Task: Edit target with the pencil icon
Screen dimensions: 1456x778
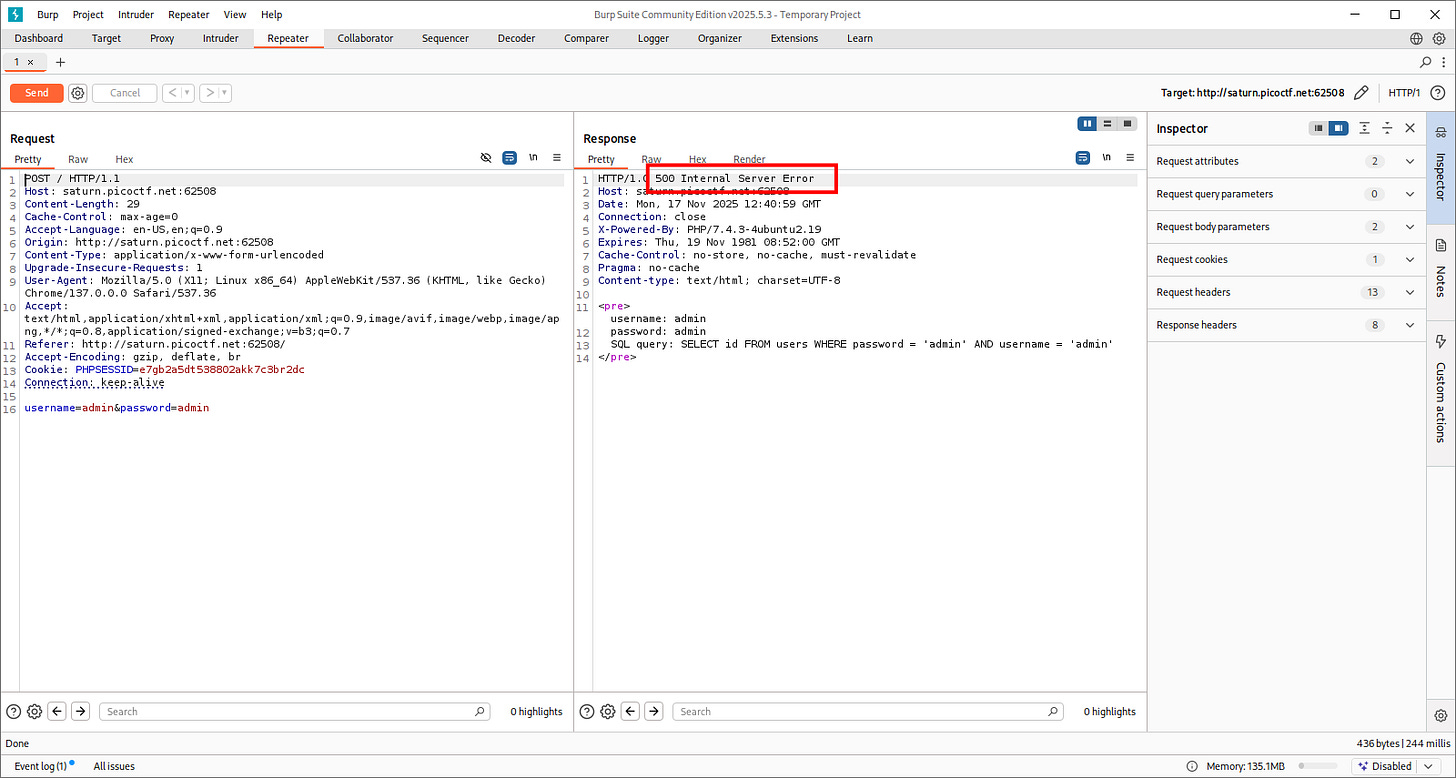Action: click(1361, 93)
